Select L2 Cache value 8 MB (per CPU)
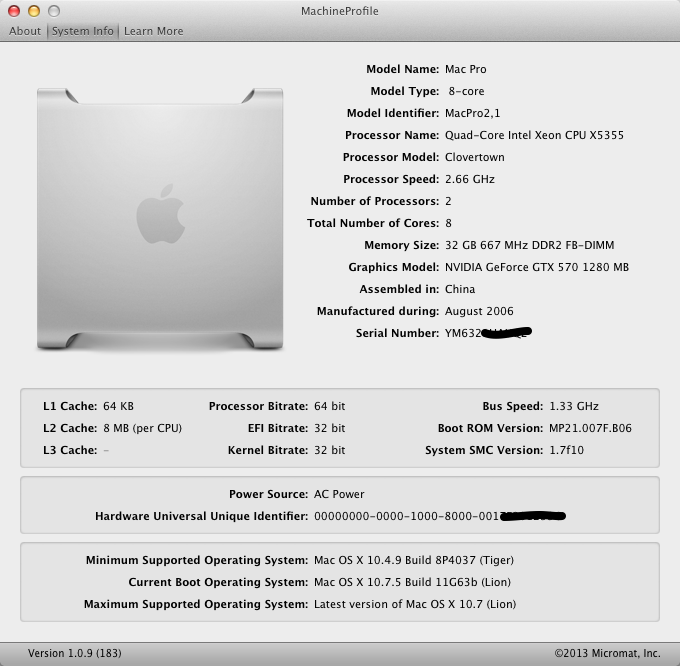 pyautogui.click(x=143, y=428)
